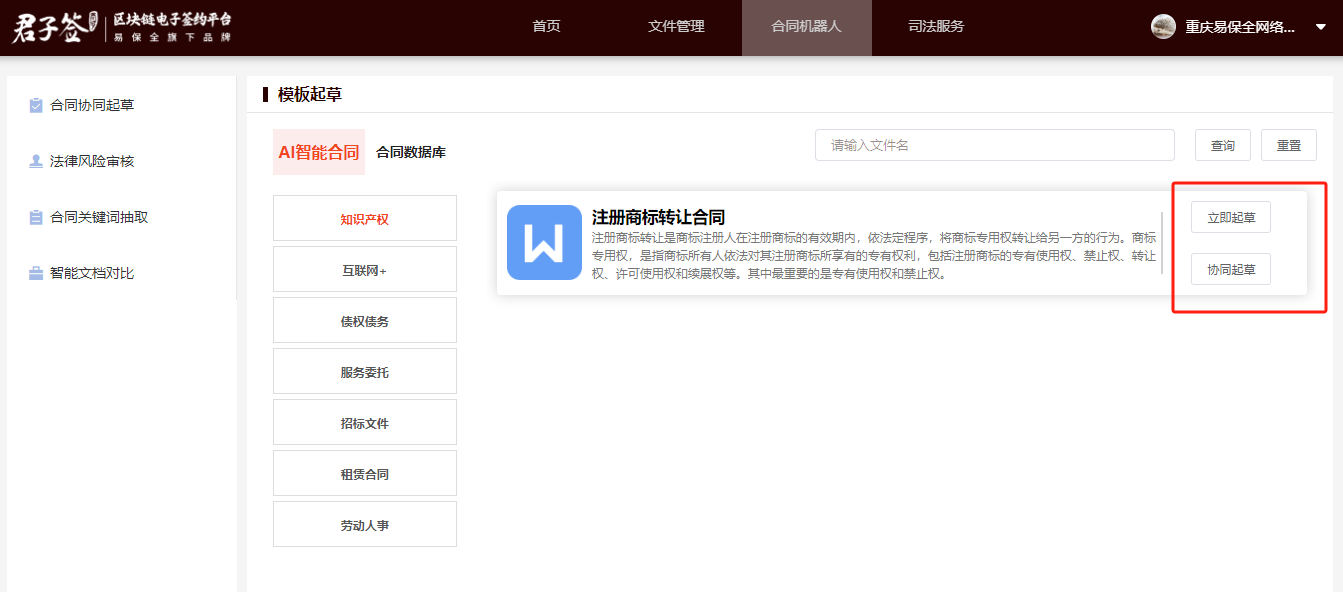Focus the 请输入文件名 search field
This screenshot has width=1343, height=592.
click(995, 145)
